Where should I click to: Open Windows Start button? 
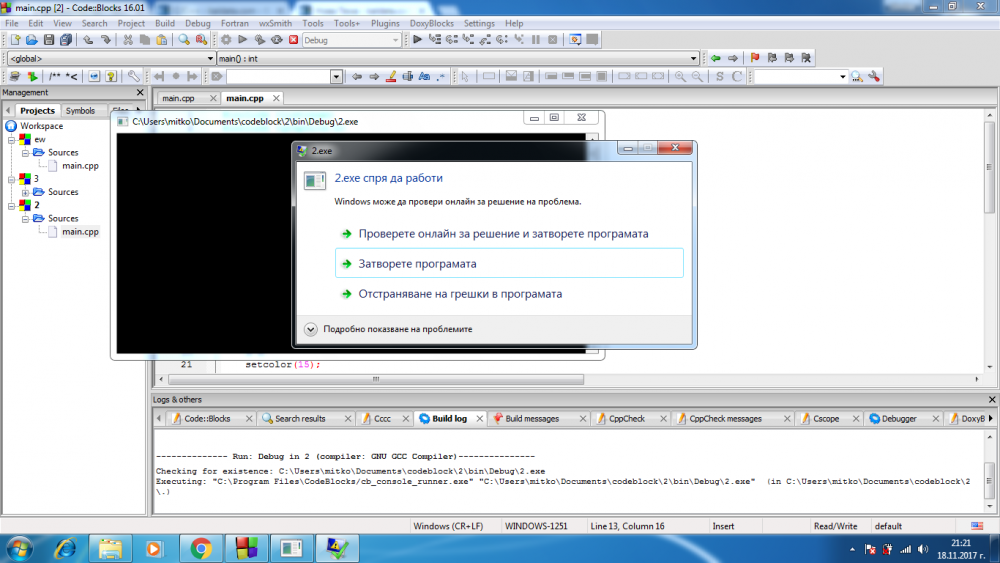20,548
